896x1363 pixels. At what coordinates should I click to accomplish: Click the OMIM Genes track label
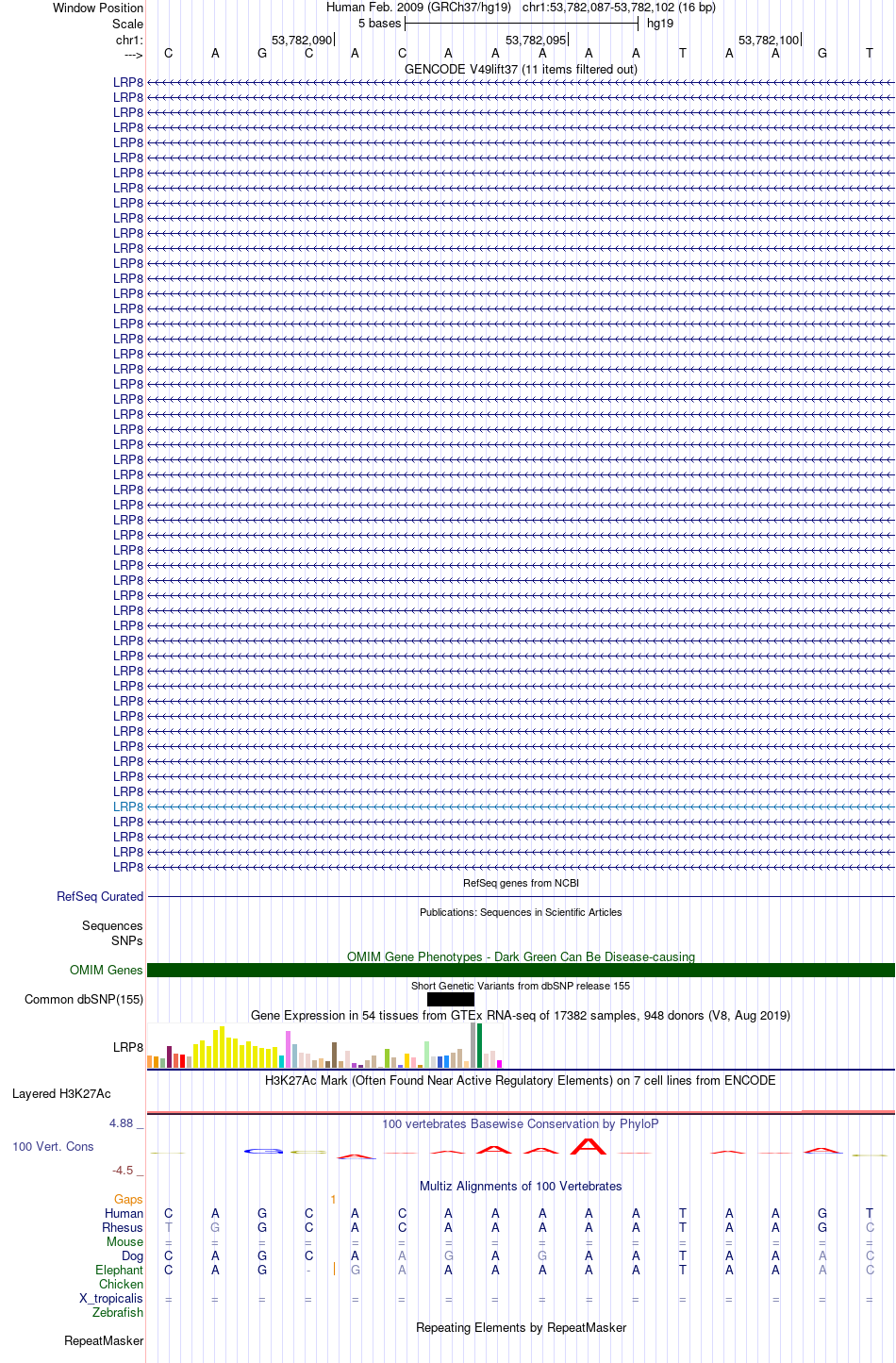coord(107,970)
